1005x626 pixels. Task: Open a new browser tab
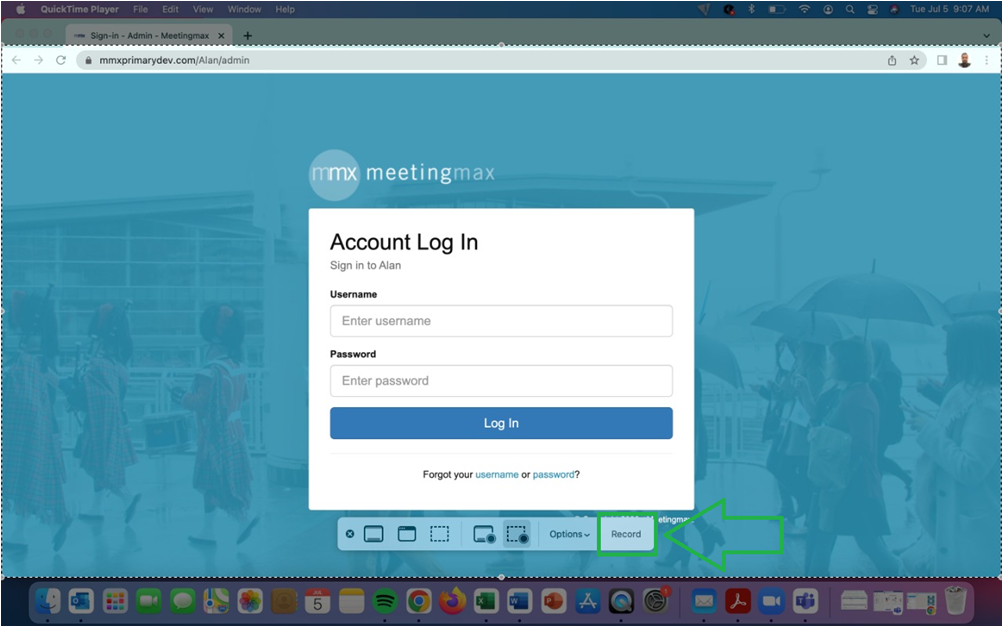[247, 36]
